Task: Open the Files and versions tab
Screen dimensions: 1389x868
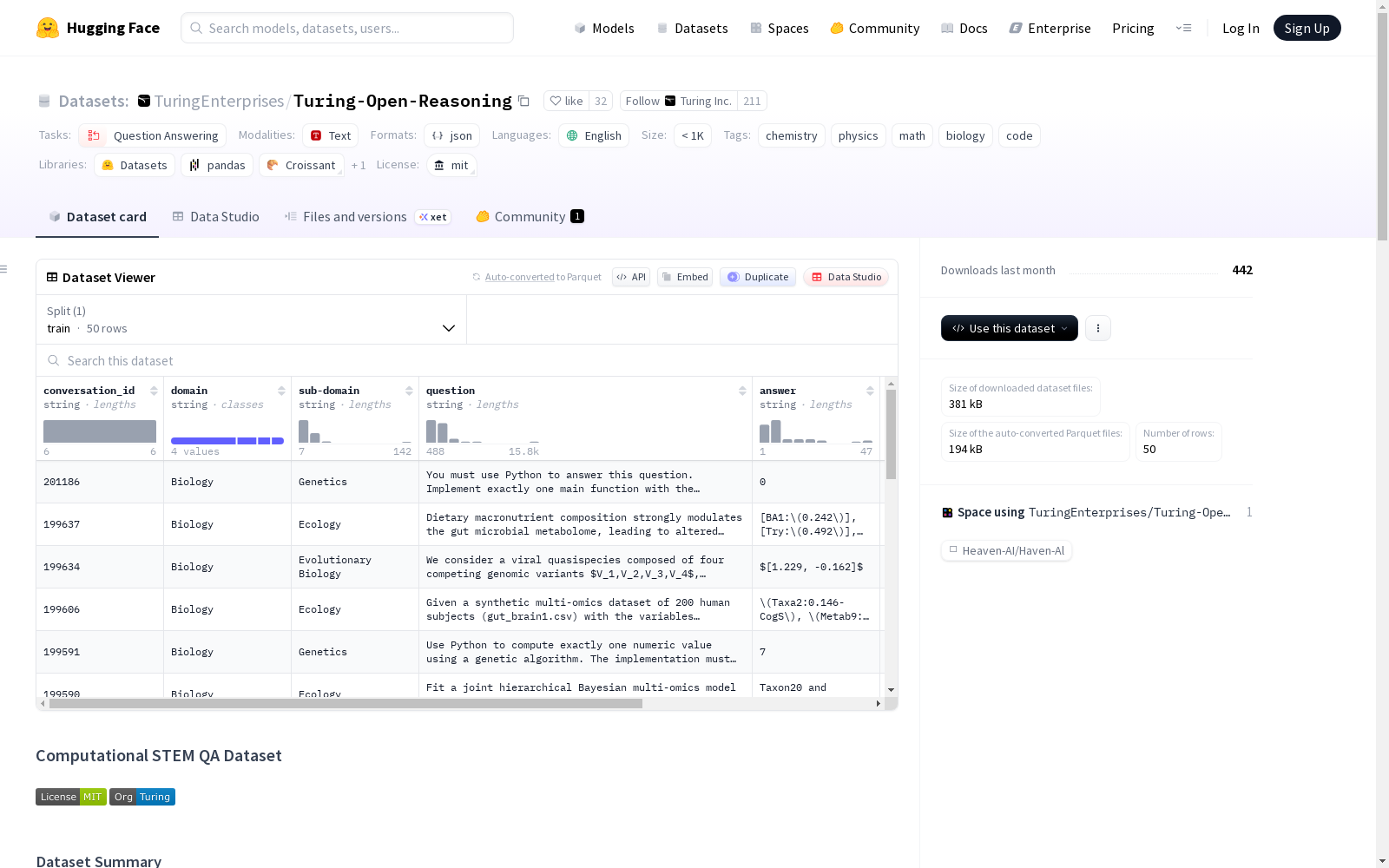Action: point(367,217)
